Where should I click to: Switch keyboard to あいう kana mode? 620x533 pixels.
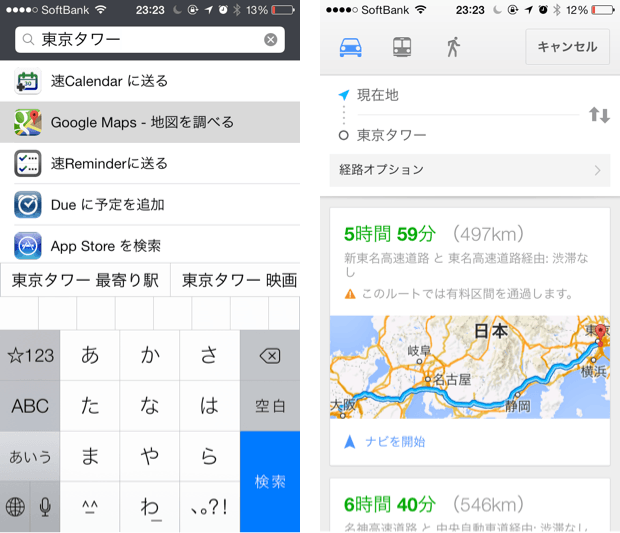click(x=30, y=457)
